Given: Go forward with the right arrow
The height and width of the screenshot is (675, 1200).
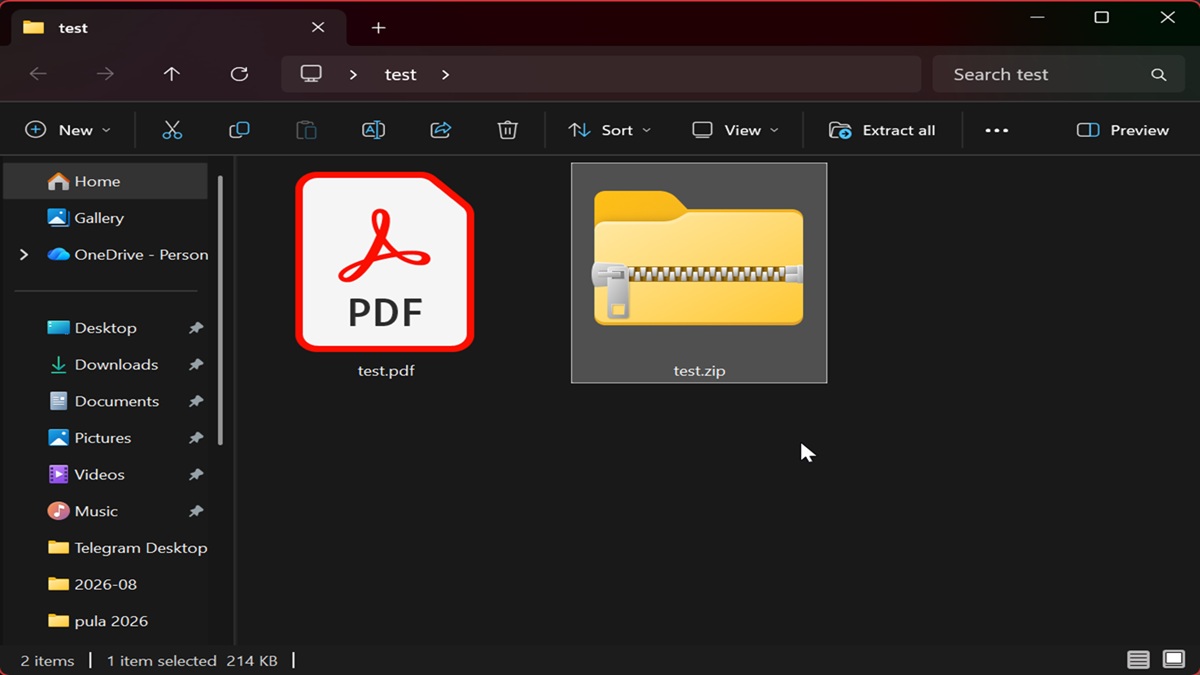Looking at the screenshot, I should coord(105,74).
